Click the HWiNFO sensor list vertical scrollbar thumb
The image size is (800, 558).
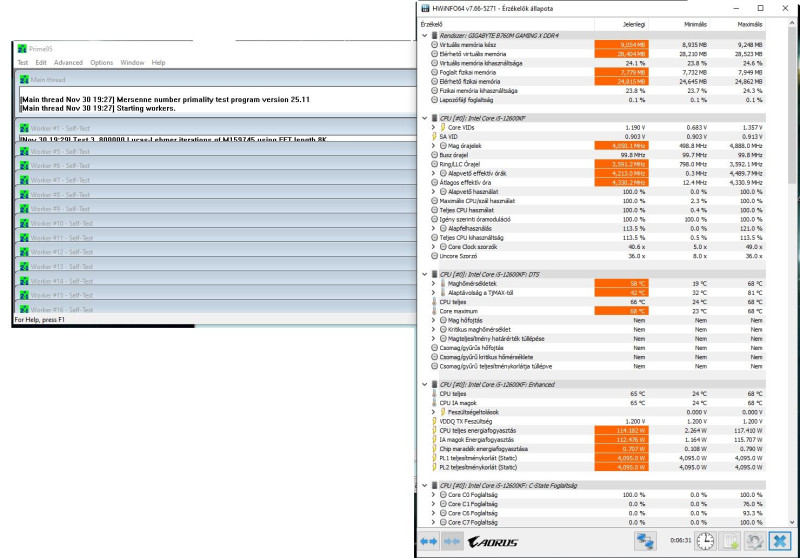tap(792, 107)
